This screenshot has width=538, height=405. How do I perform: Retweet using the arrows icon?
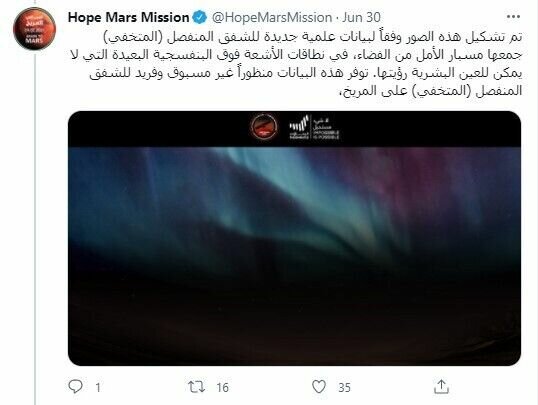[x=197, y=387]
